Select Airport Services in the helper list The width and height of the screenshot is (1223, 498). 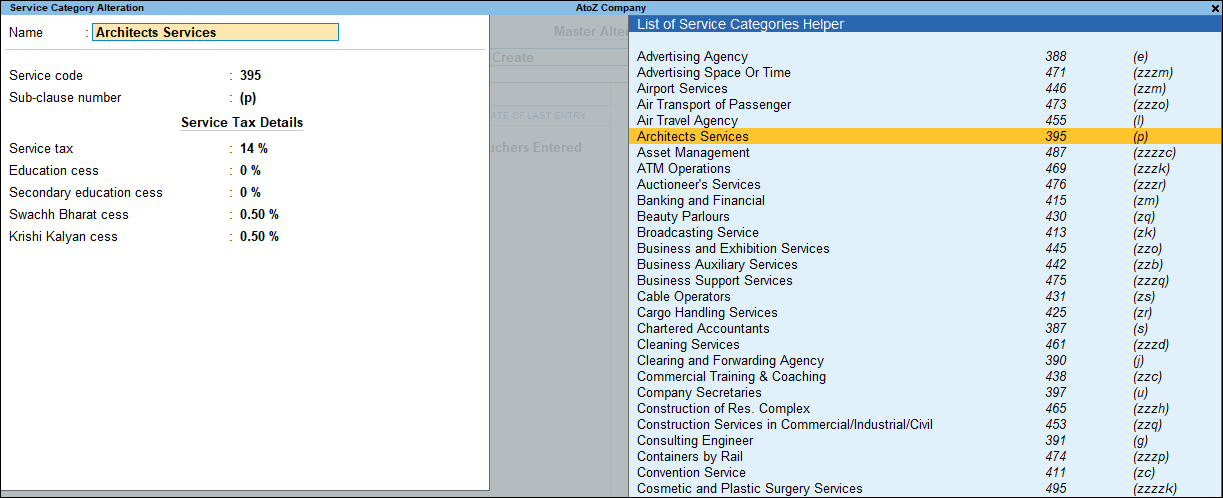point(925,88)
